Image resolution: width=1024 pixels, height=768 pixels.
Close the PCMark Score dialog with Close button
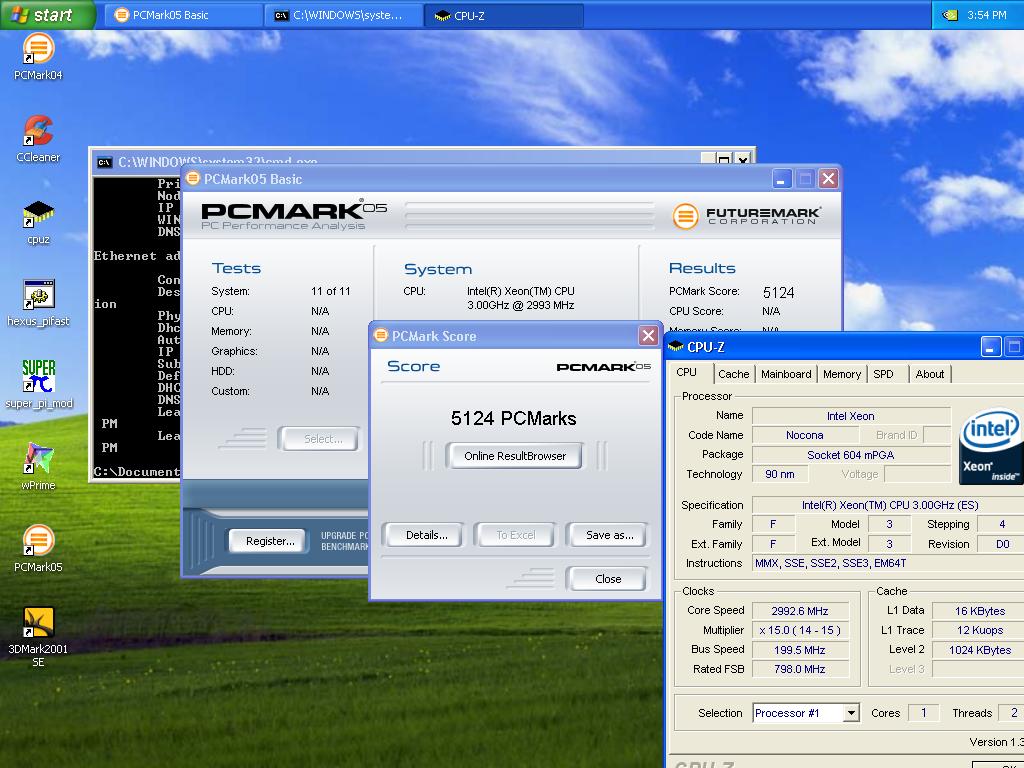pos(607,579)
